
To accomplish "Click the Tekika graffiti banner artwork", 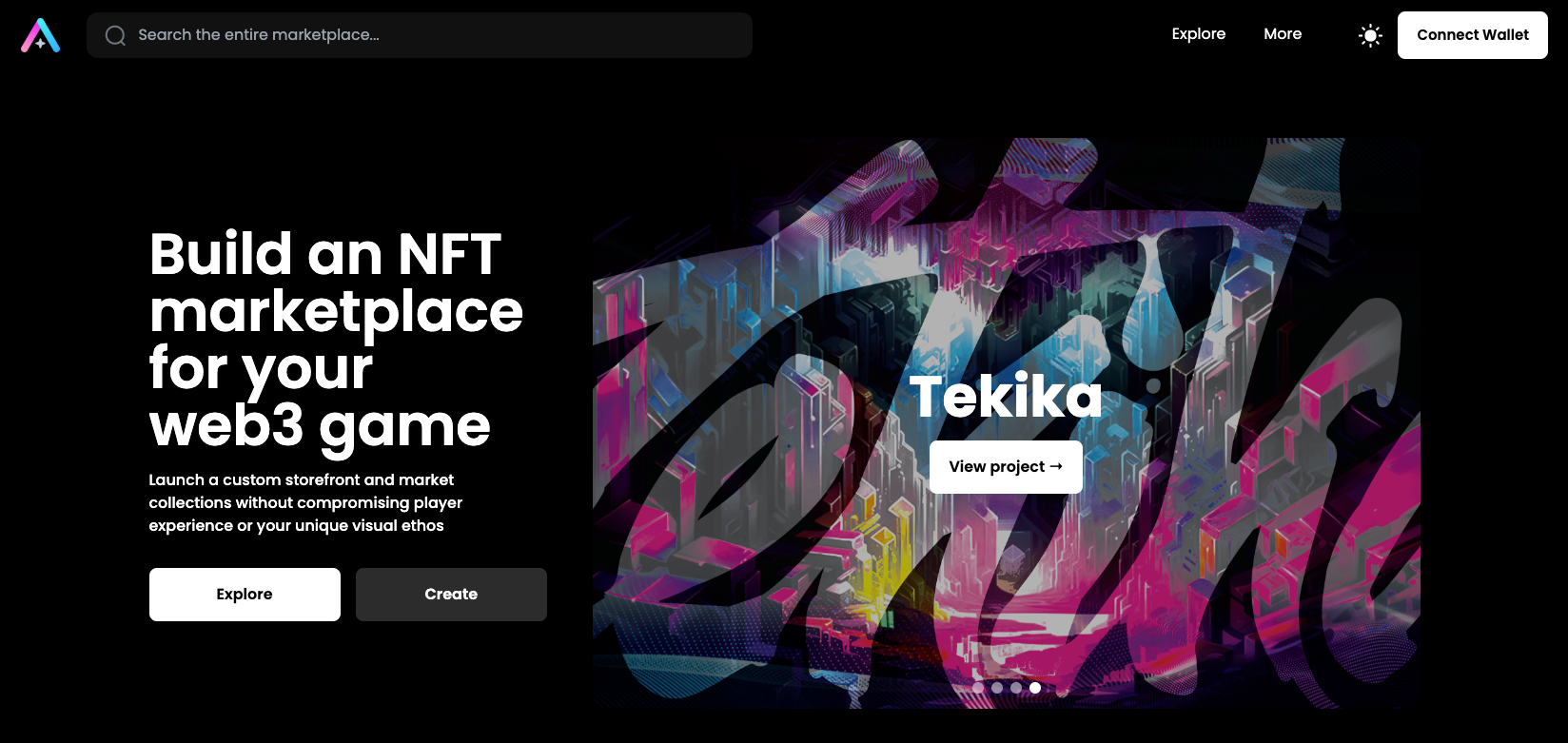I will coord(1007,285).
